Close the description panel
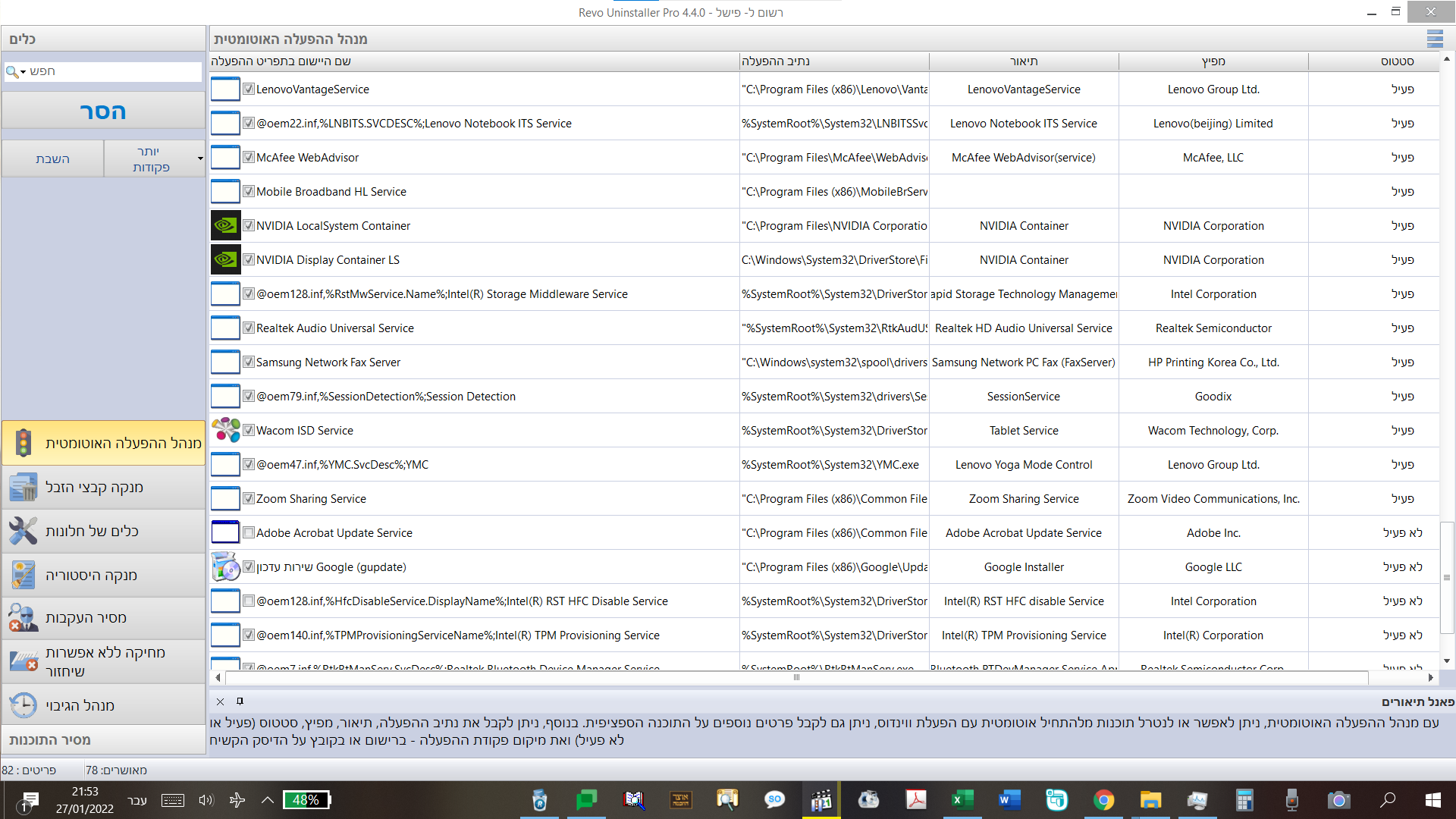Image resolution: width=1456 pixels, height=819 pixels. coord(220,701)
